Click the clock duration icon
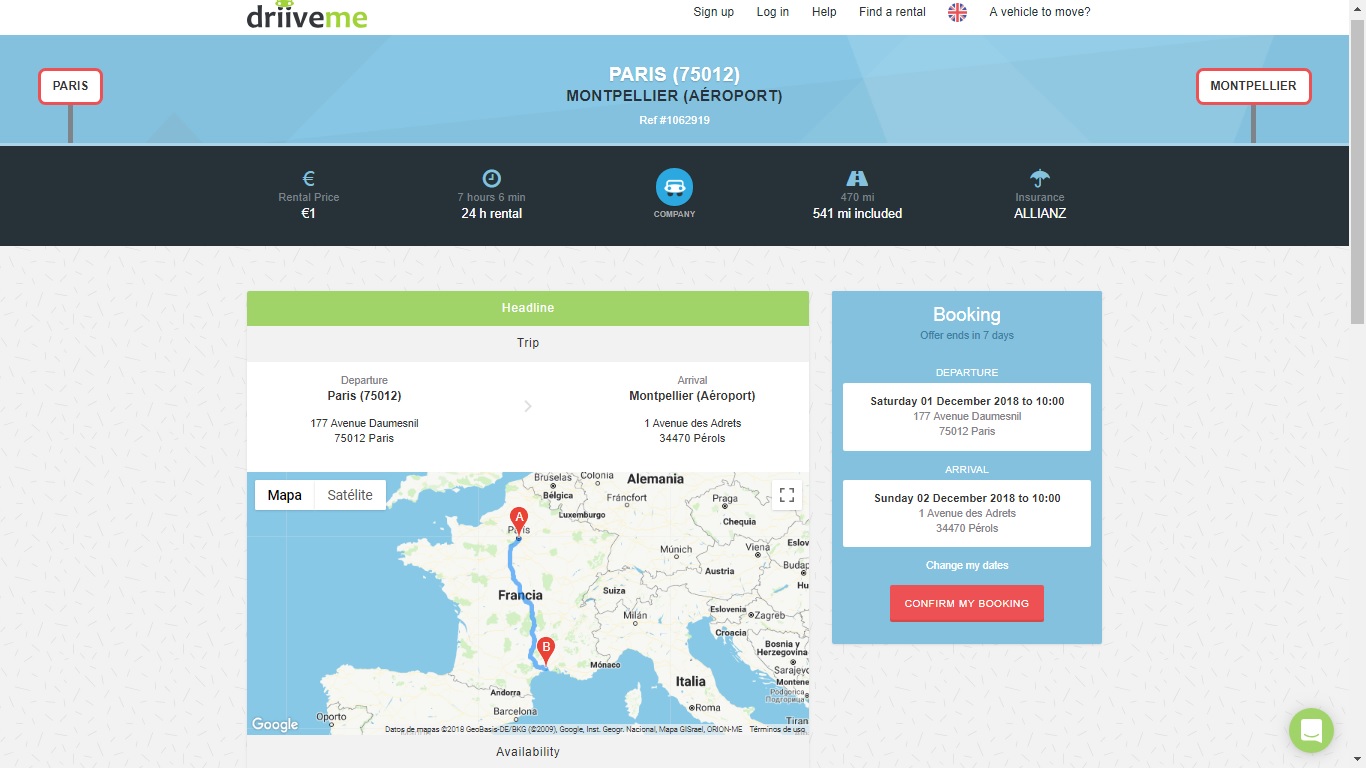This screenshot has height=768, width=1366. [x=491, y=178]
